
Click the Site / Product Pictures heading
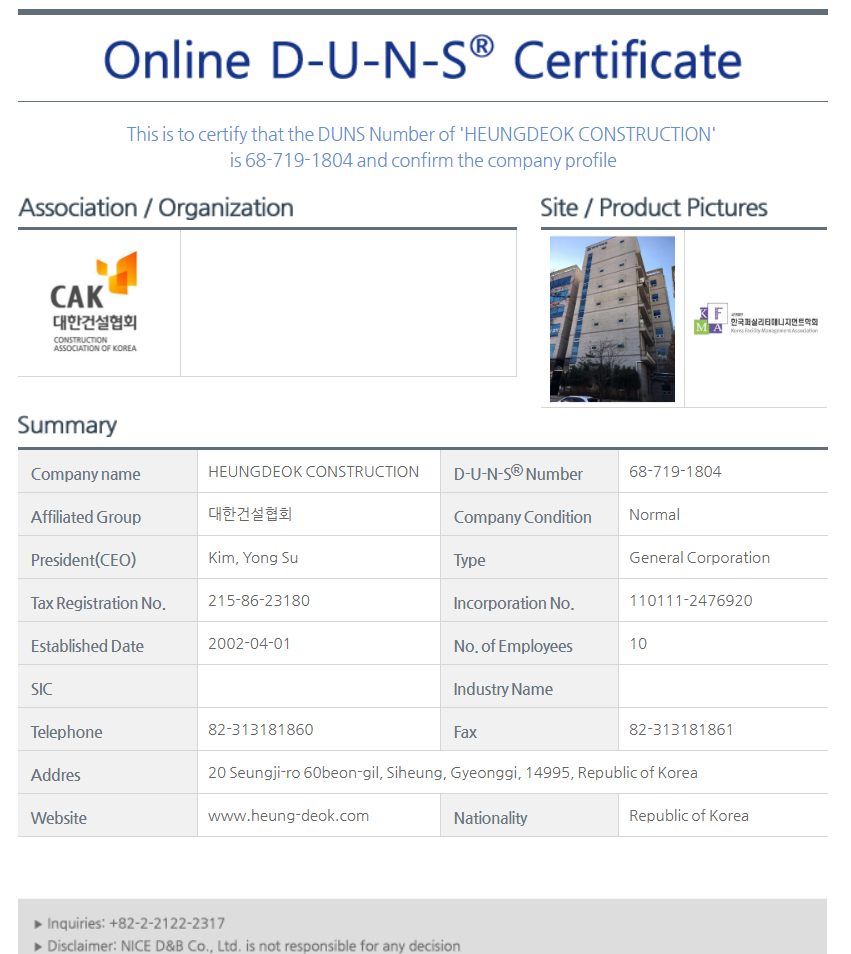(x=654, y=208)
